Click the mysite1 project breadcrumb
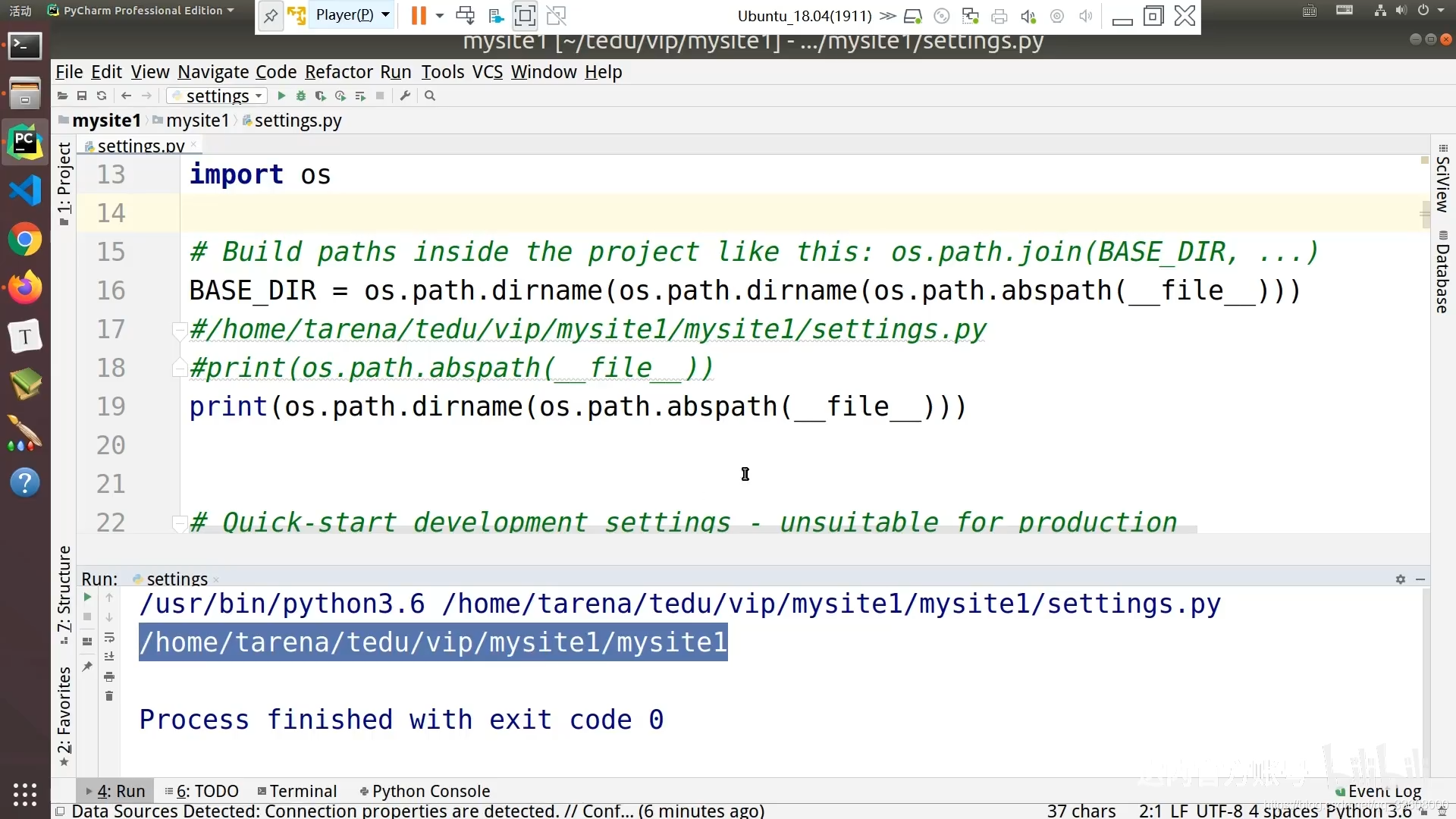The height and width of the screenshot is (819, 1456). (x=105, y=120)
